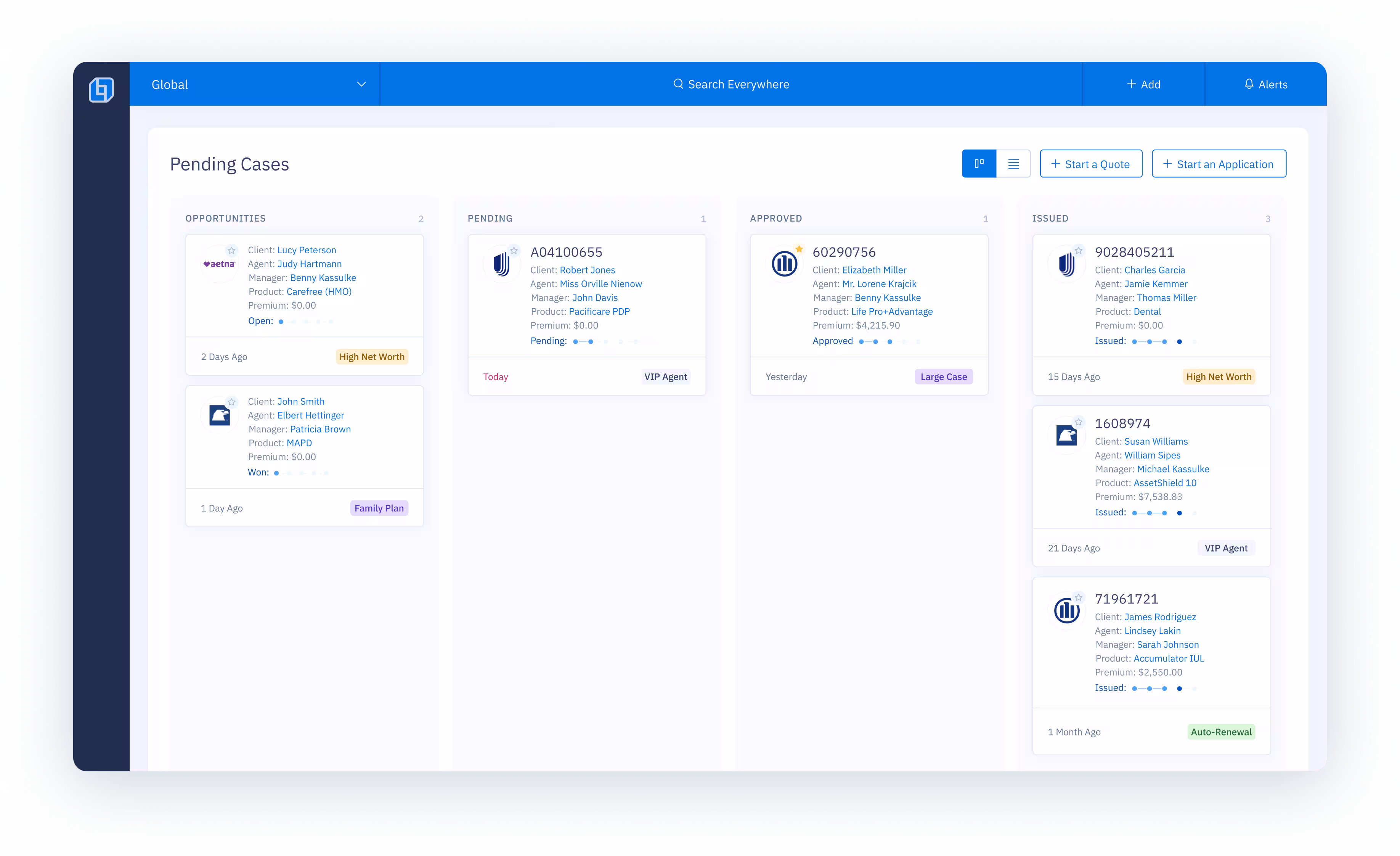Start a Quote
The height and width of the screenshot is (856, 1400).
pos(1090,164)
